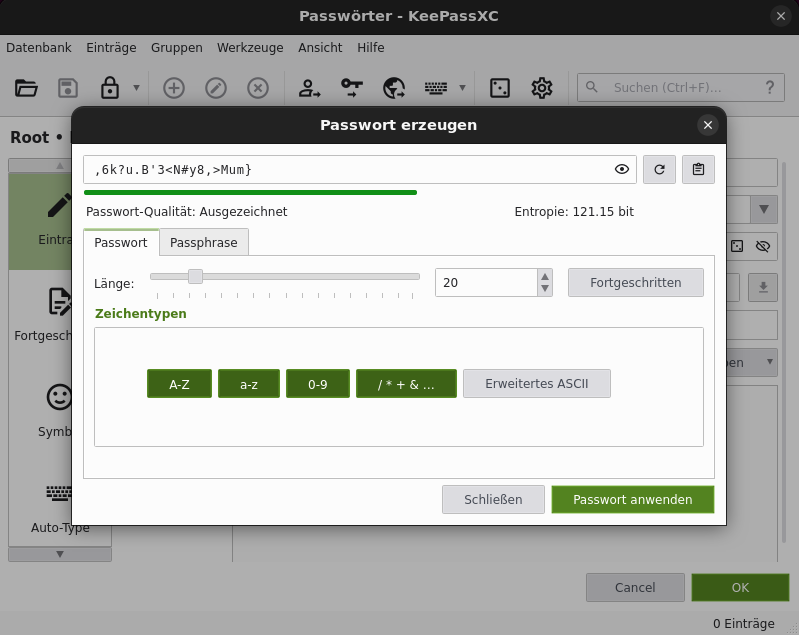Toggle a-z lowercase character type
The height and width of the screenshot is (635, 799).
click(x=249, y=384)
